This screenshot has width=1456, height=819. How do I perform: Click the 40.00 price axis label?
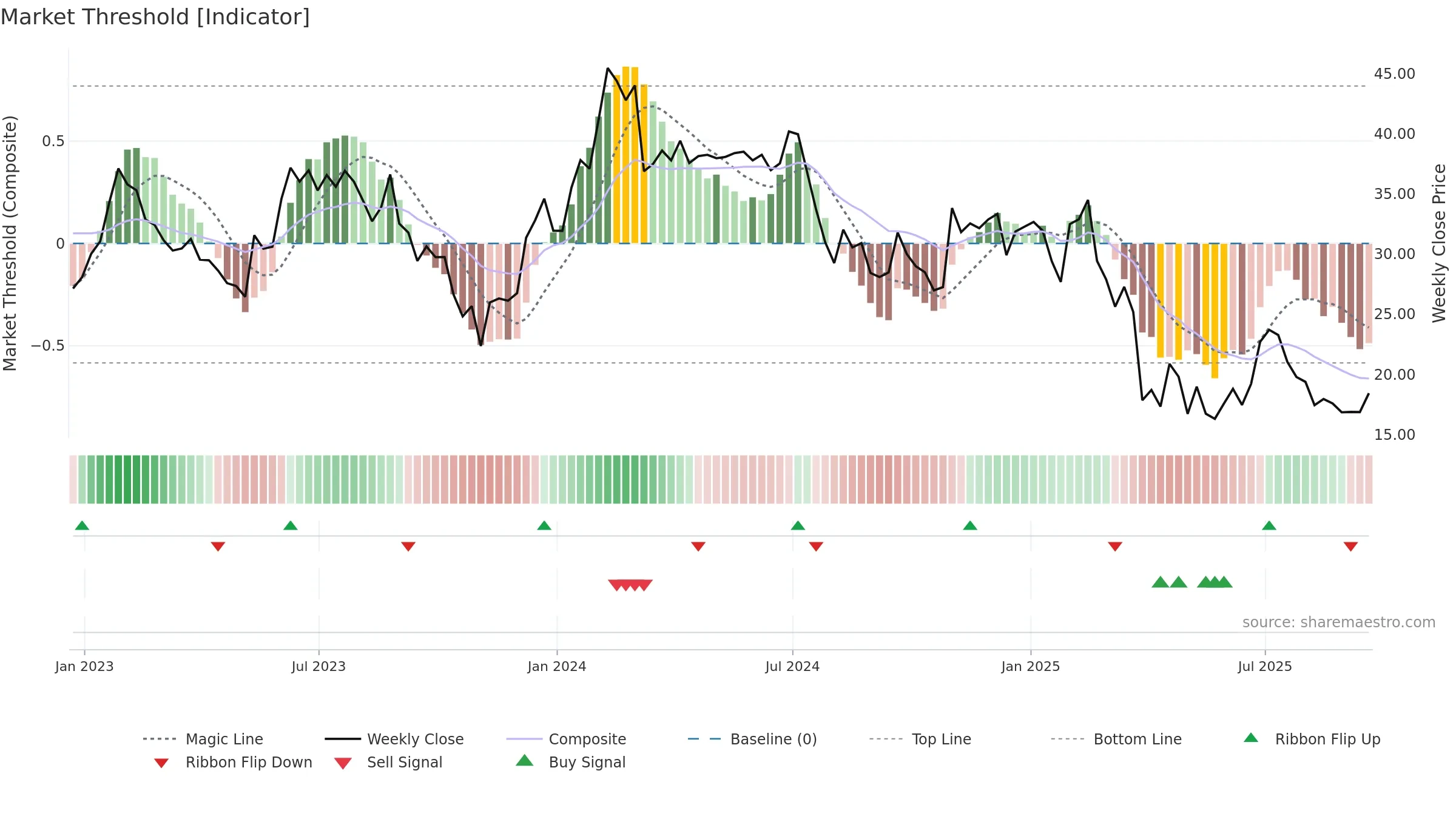tap(1395, 134)
